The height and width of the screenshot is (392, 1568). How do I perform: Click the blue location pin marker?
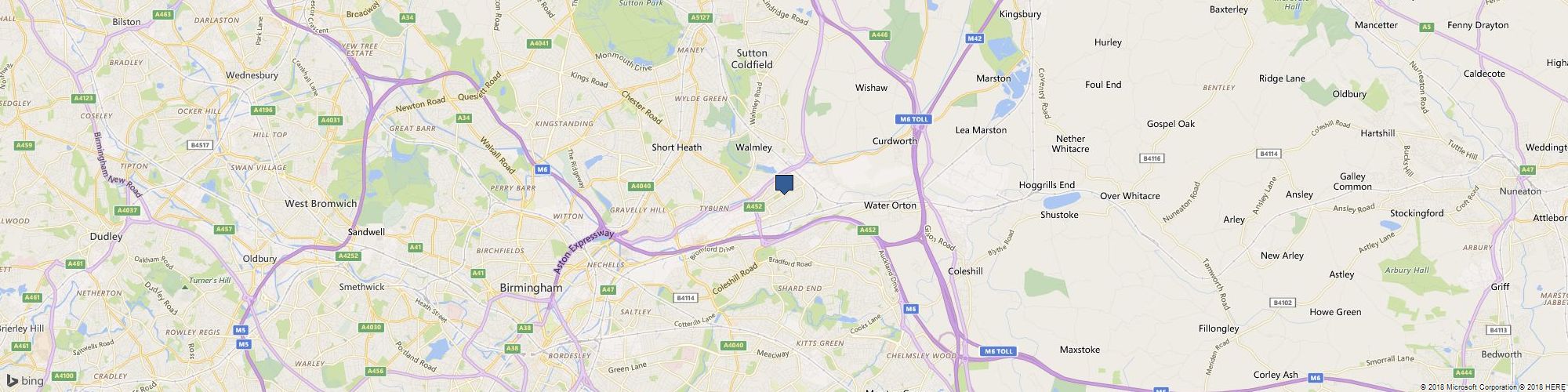click(784, 185)
